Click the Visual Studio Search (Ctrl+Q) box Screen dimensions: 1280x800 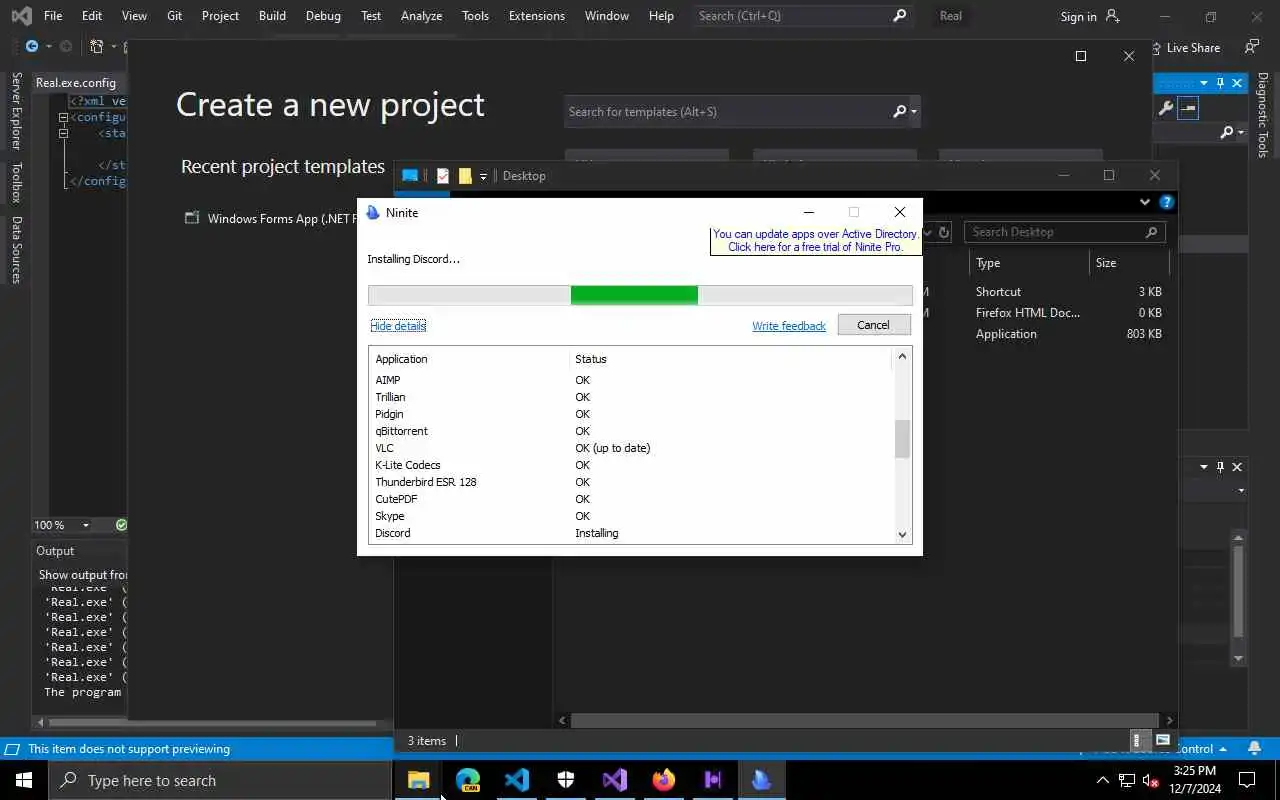tap(803, 16)
